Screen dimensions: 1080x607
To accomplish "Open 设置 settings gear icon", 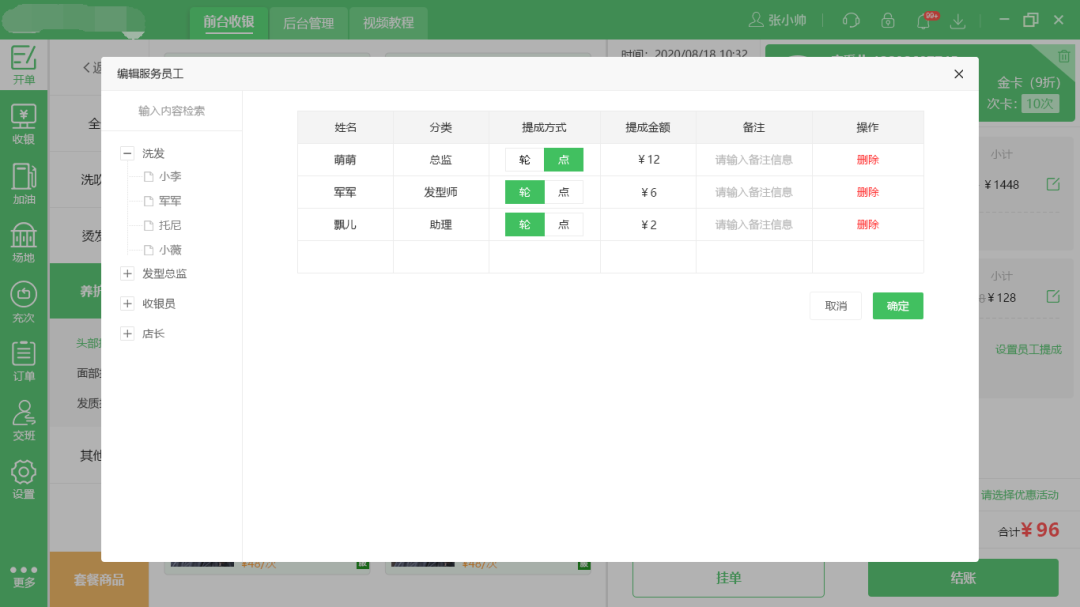I will point(23,478).
